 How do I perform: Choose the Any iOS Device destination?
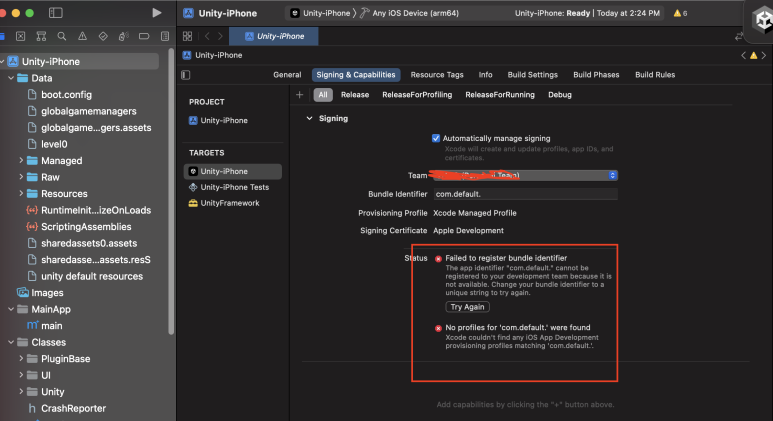click(x=409, y=13)
